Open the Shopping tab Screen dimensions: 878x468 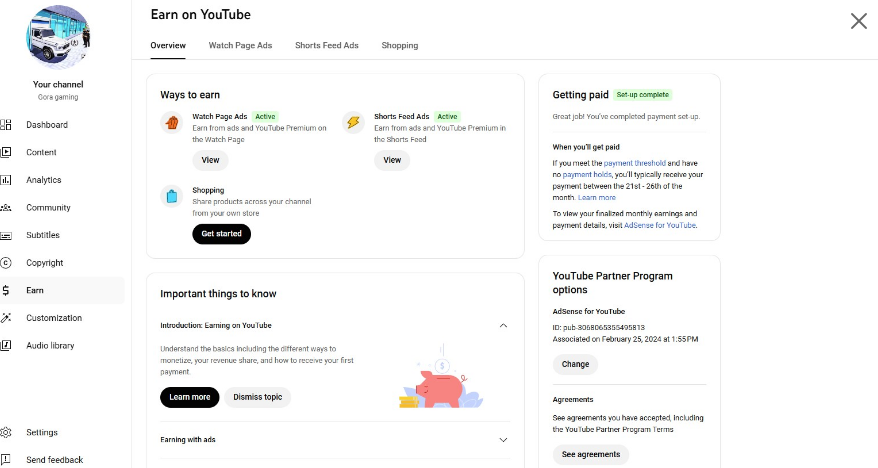click(400, 45)
